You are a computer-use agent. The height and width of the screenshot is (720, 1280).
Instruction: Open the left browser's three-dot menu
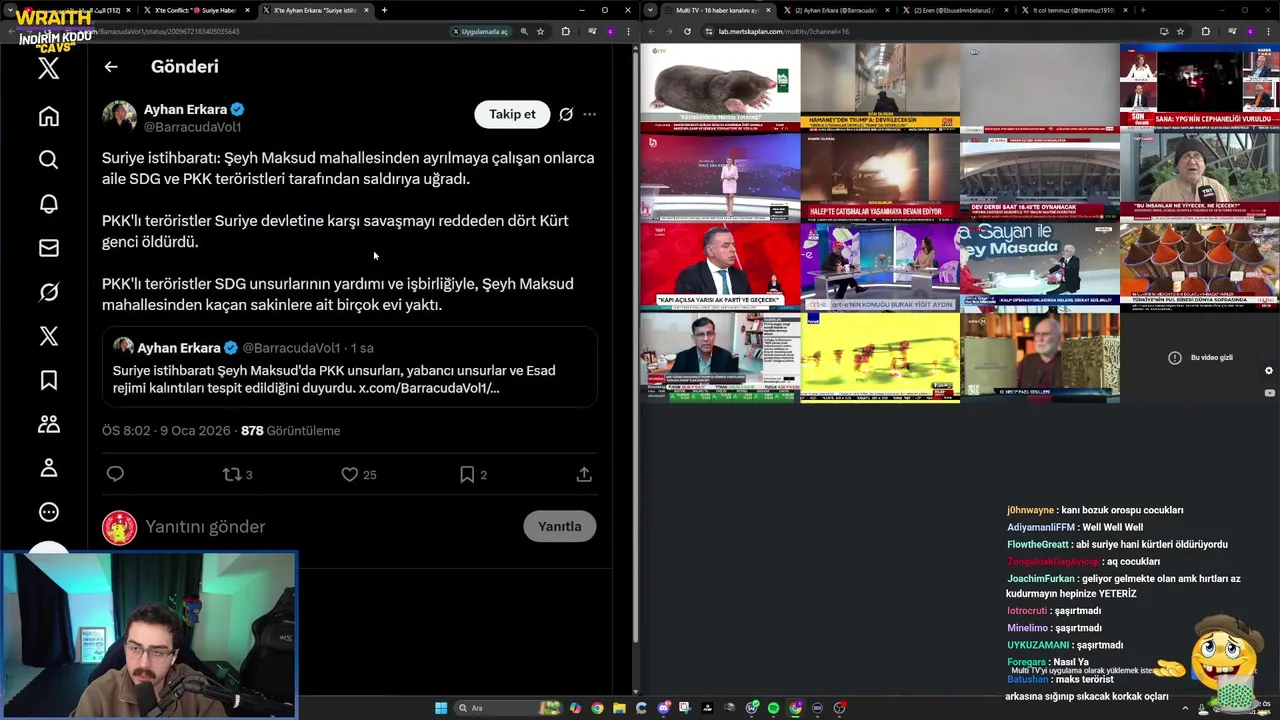[628, 31]
